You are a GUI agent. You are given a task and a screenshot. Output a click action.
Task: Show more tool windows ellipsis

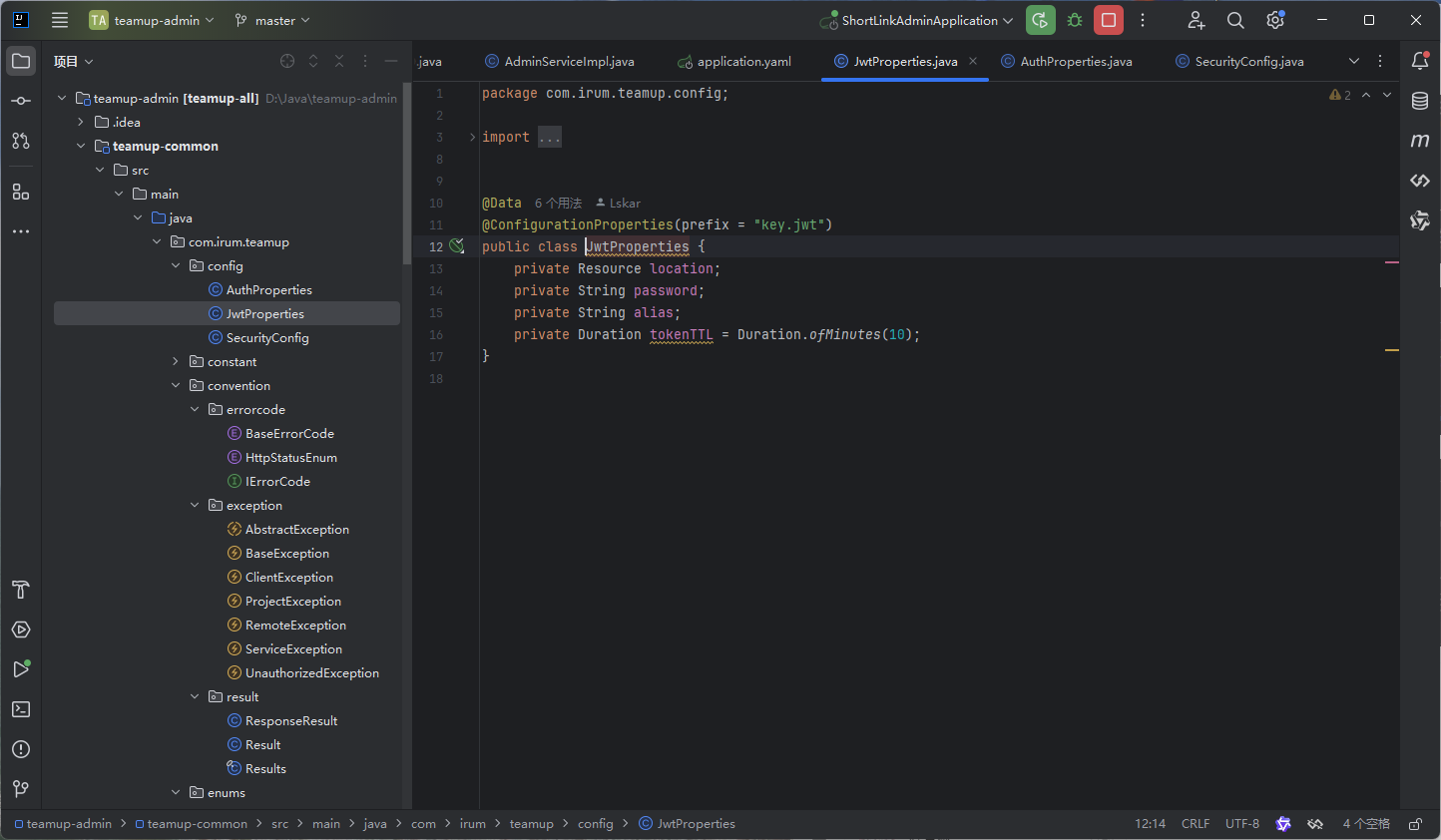pos(21,231)
